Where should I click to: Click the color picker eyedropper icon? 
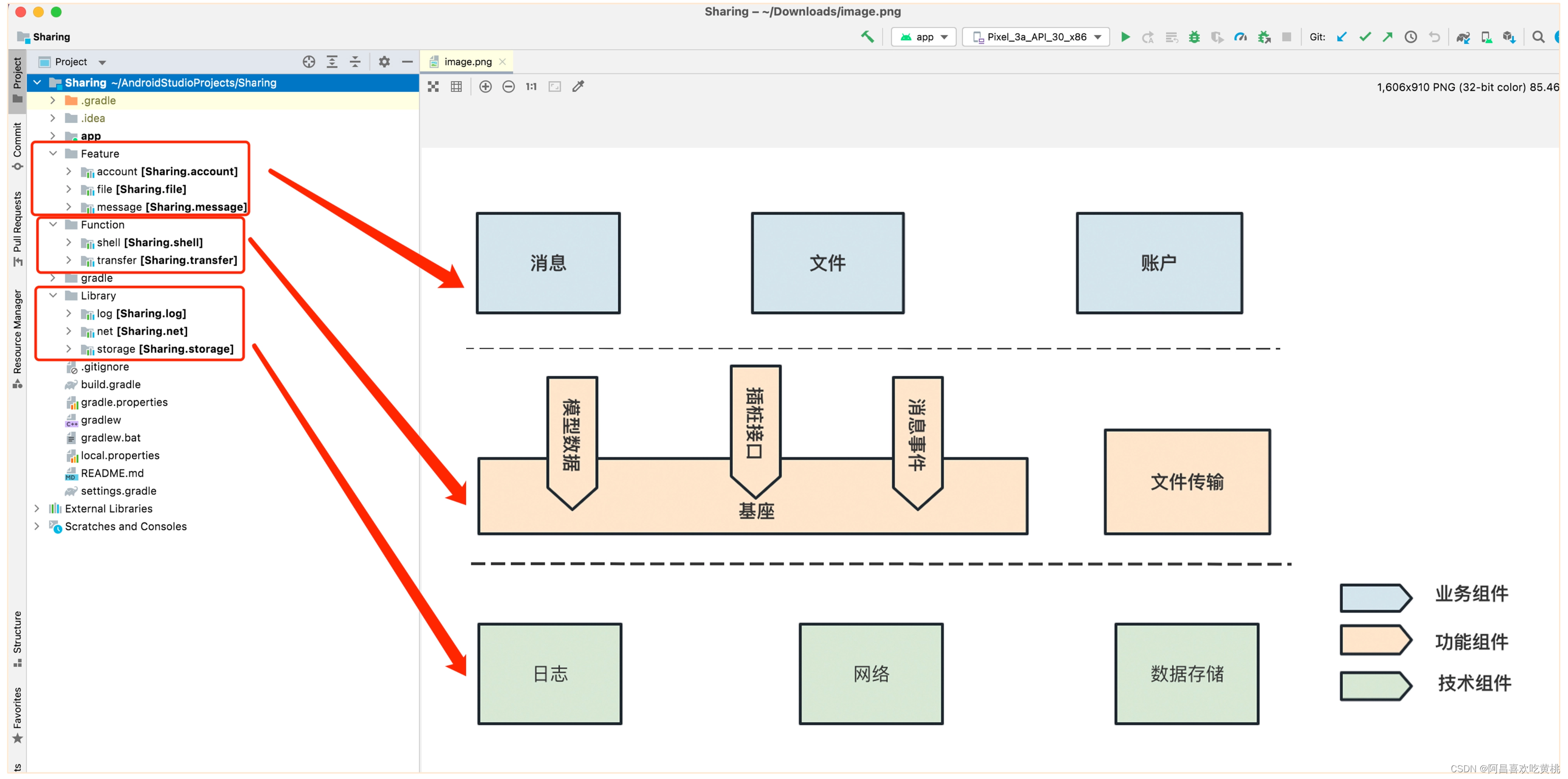[578, 86]
